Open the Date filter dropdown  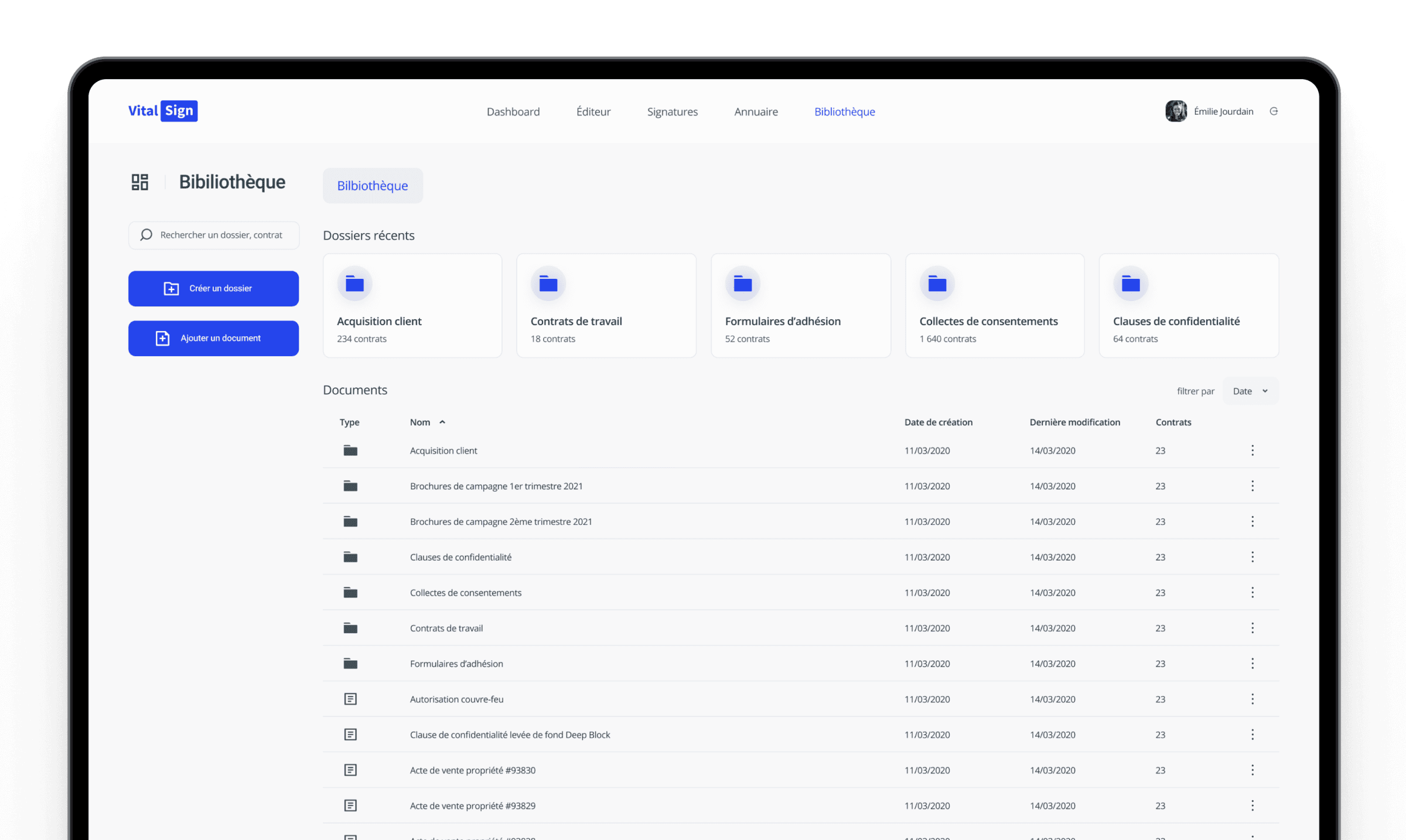1250,391
